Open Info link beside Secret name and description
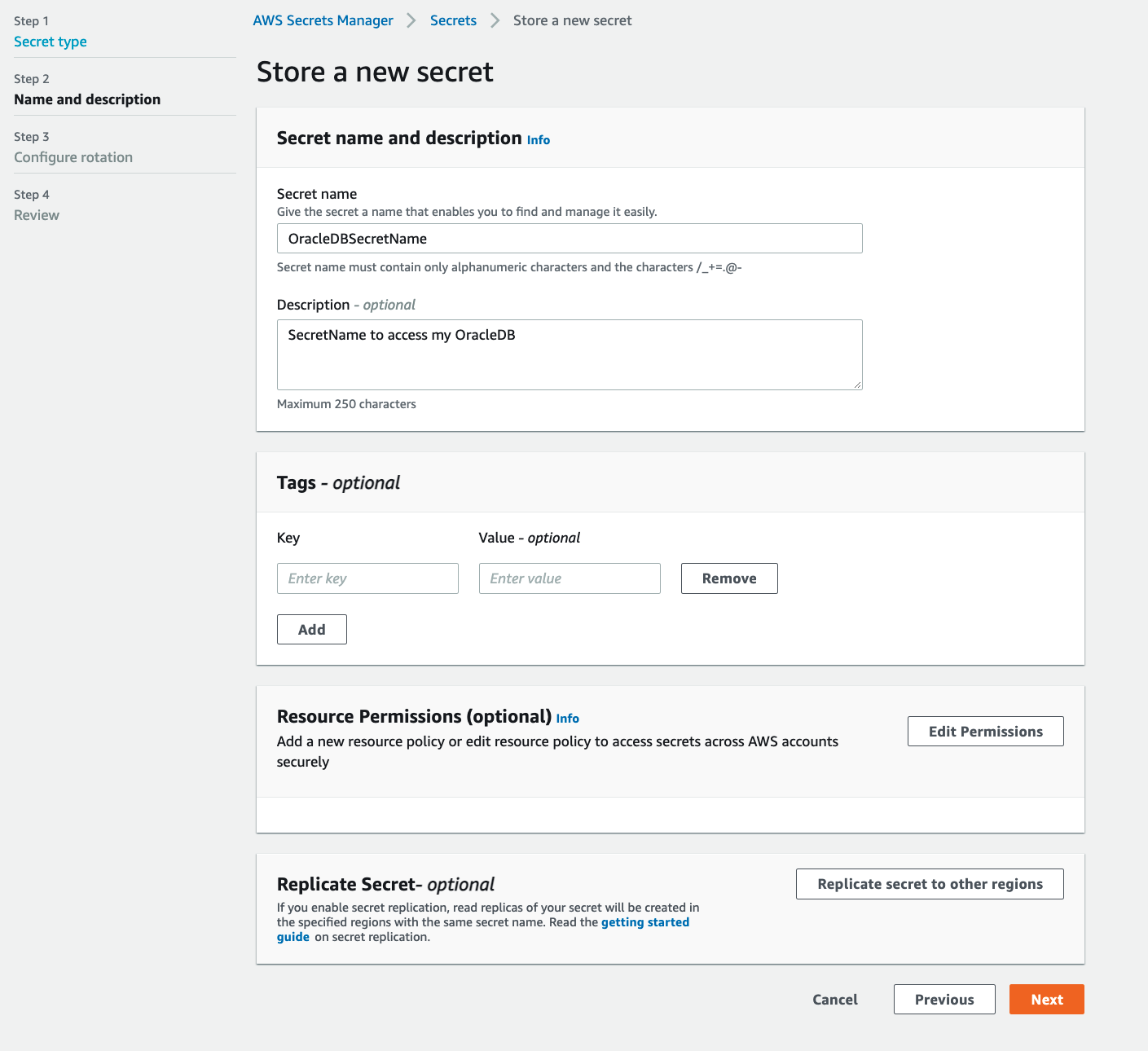Screen dimensions: 1148x1051 pos(539,140)
